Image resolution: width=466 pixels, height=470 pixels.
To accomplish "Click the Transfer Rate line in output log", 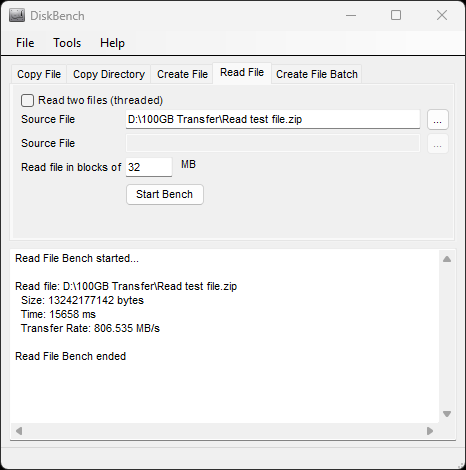I will (x=90, y=328).
